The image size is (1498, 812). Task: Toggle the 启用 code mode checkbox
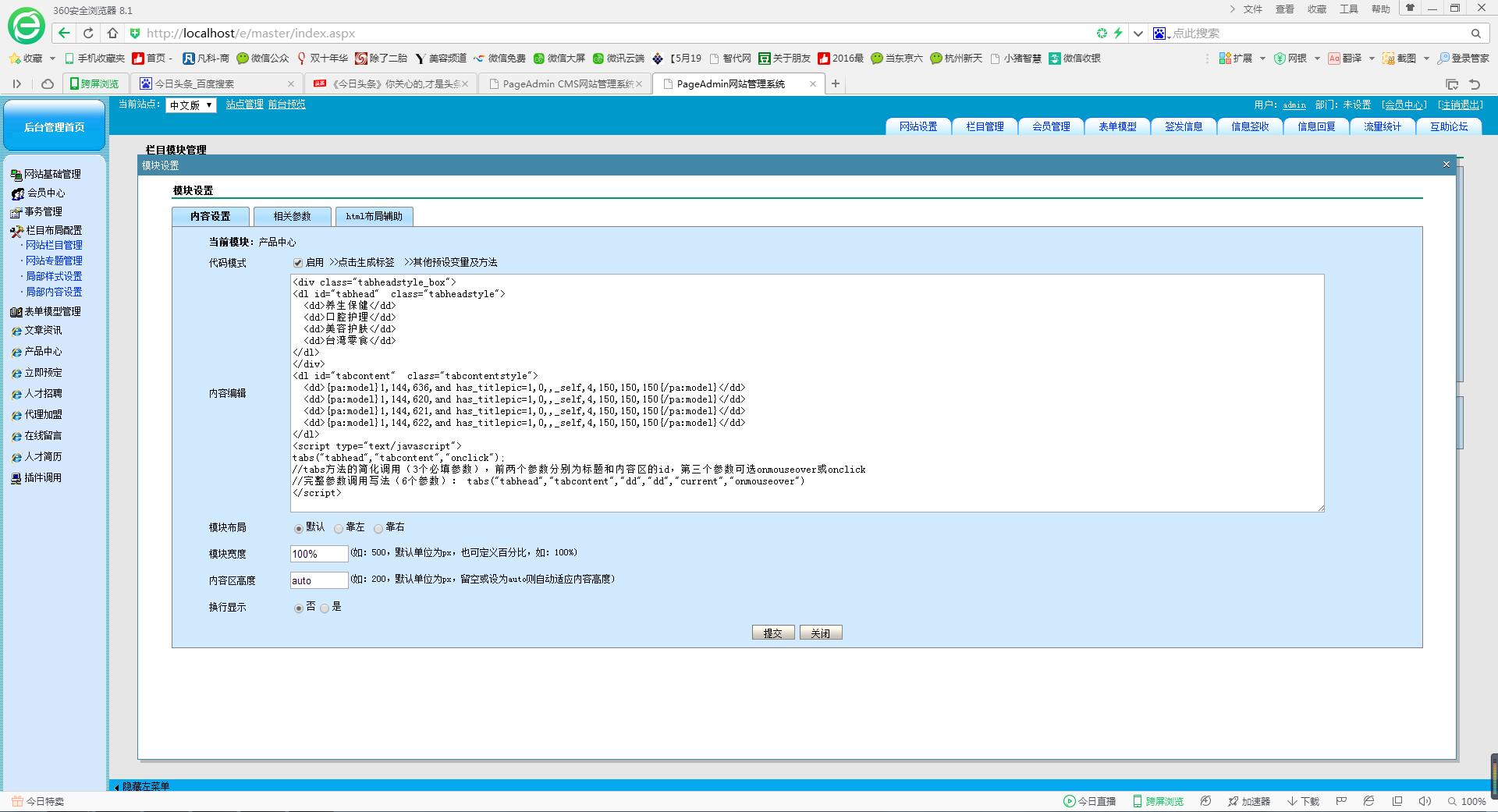[x=298, y=263]
